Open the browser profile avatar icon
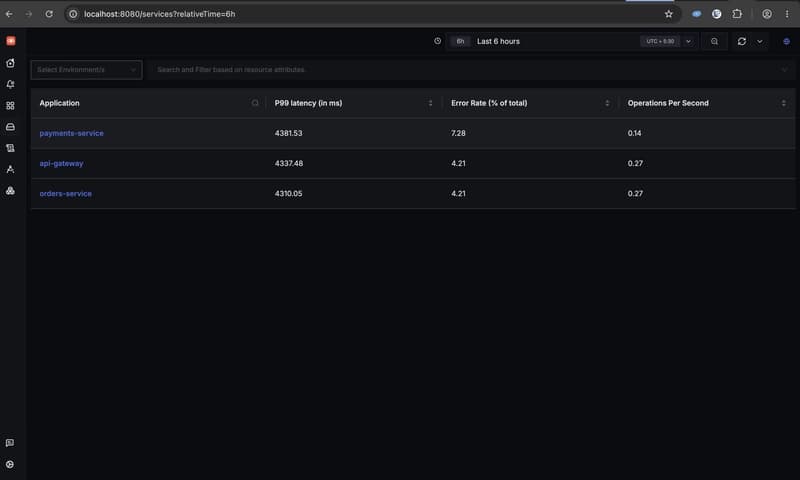The width and height of the screenshot is (800, 480). pos(767,14)
